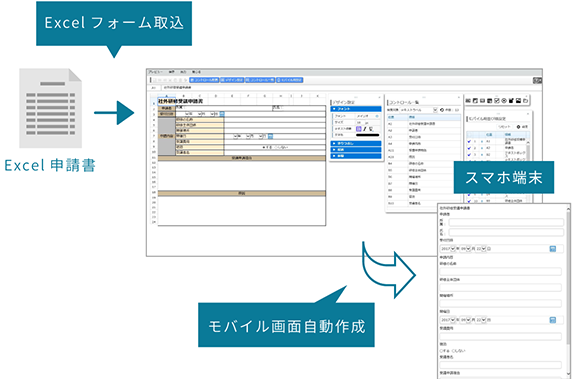Viewport: 575px width, 379px height.
Task: Click the calendar icon of mobile 受付日
Action: tap(553, 249)
